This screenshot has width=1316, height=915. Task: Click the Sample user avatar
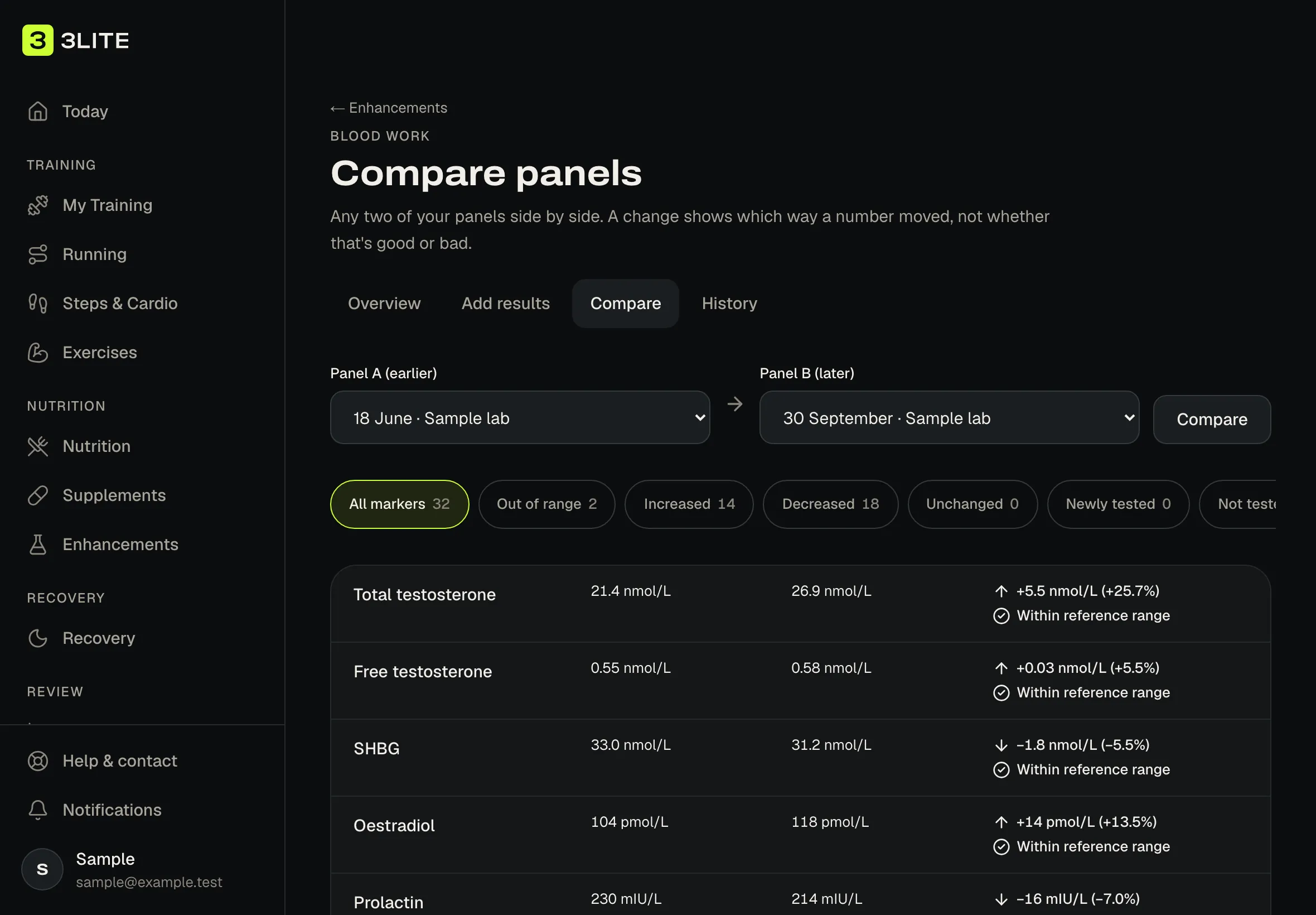[x=42, y=869]
